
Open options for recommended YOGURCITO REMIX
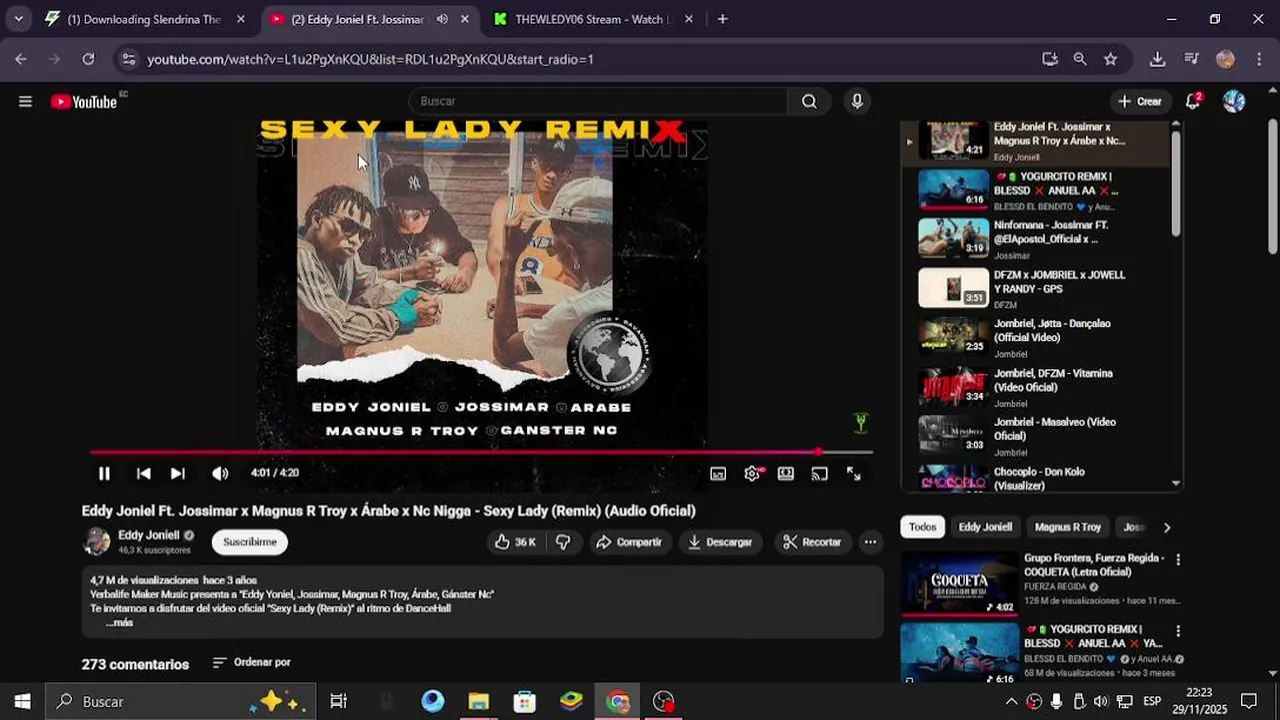[1178, 631]
